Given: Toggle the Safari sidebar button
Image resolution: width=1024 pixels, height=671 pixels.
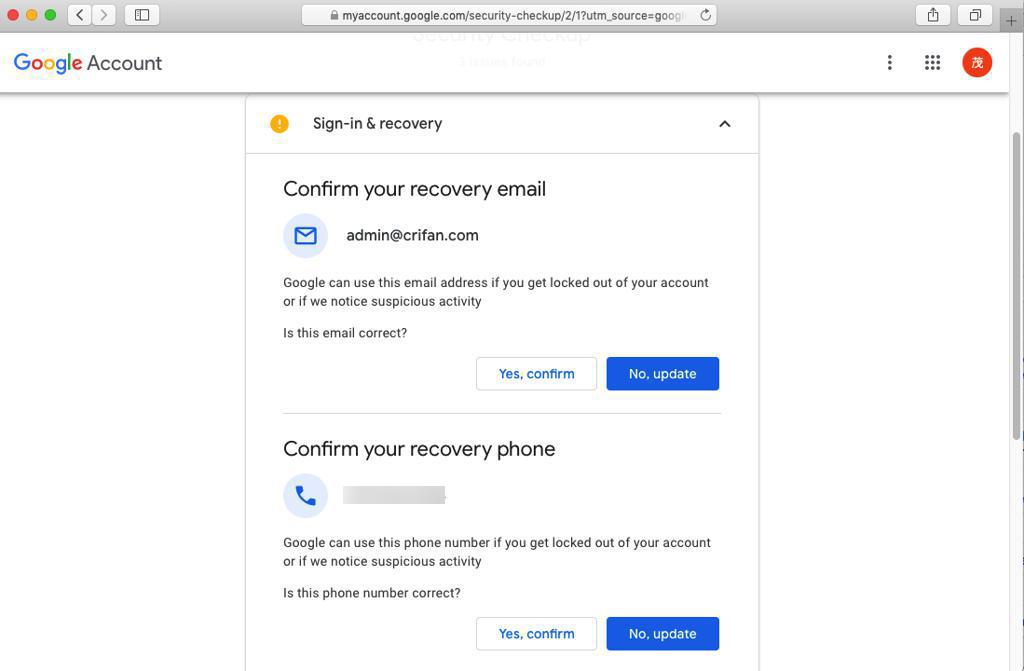Looking at the screenshot, I should 142,15.
